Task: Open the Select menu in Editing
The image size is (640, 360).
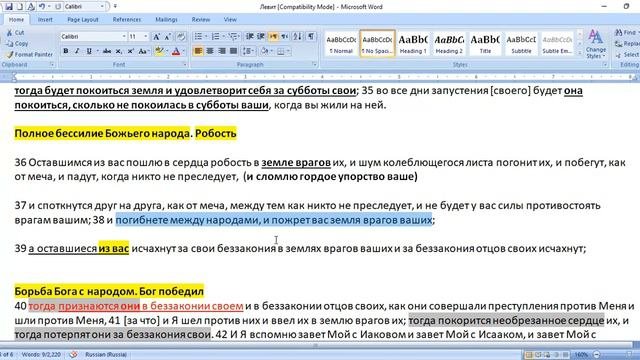Action: pos(627,54)
